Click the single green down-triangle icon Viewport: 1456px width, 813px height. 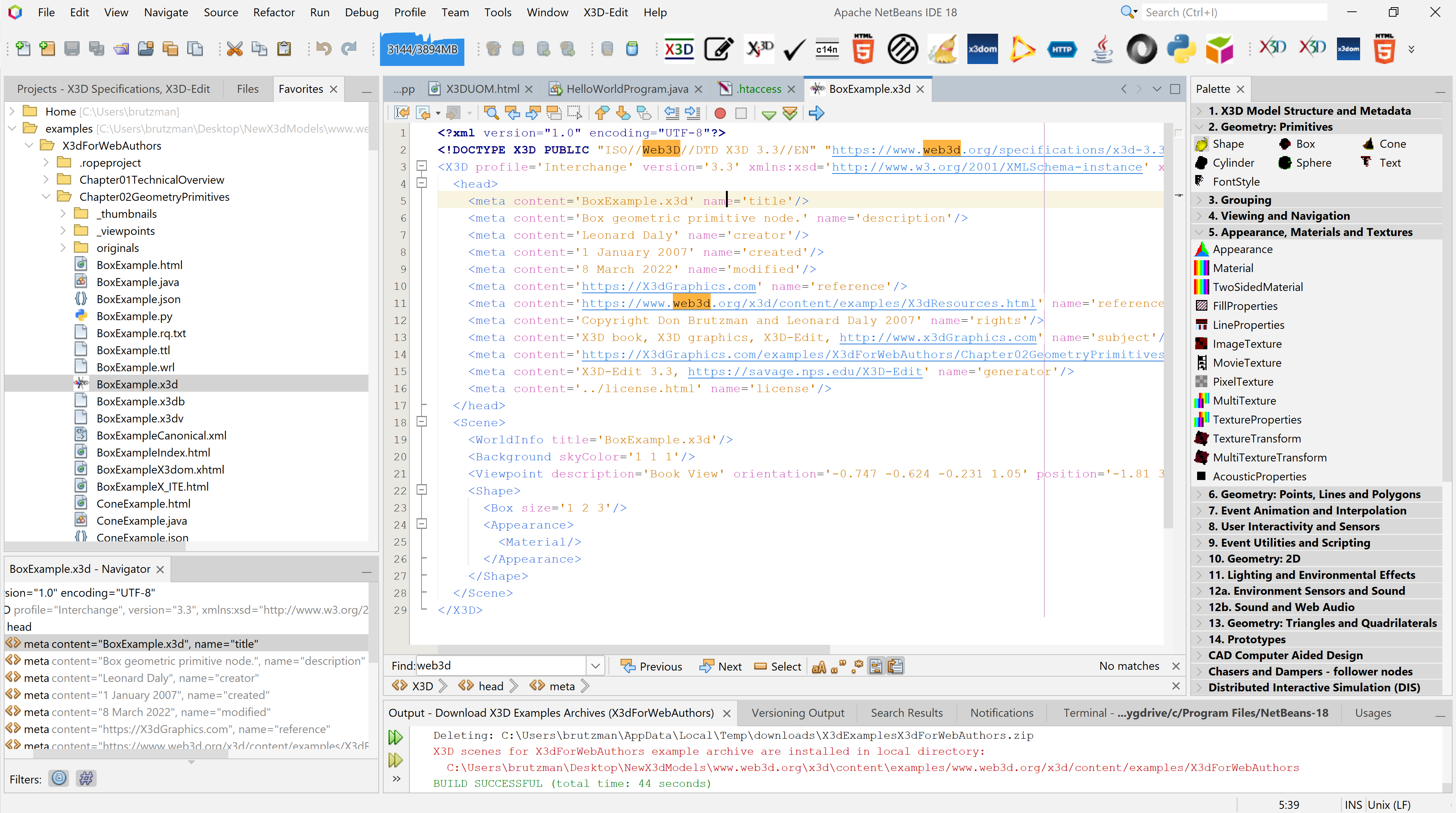tap(769, 115)
